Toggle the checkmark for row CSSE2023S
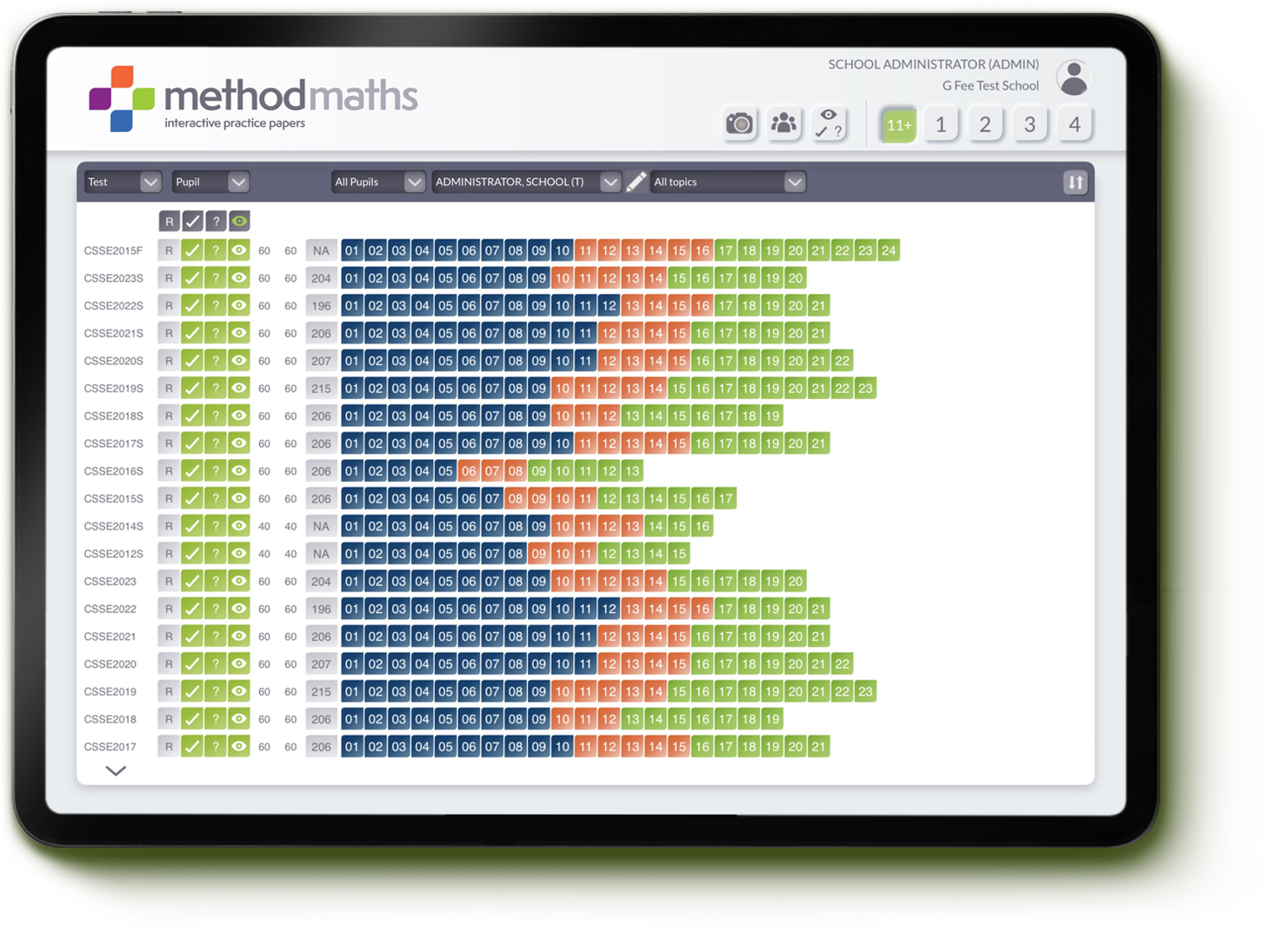This screenshot has height=952, width=1267. pyautogui.click(x=192, y=277)
